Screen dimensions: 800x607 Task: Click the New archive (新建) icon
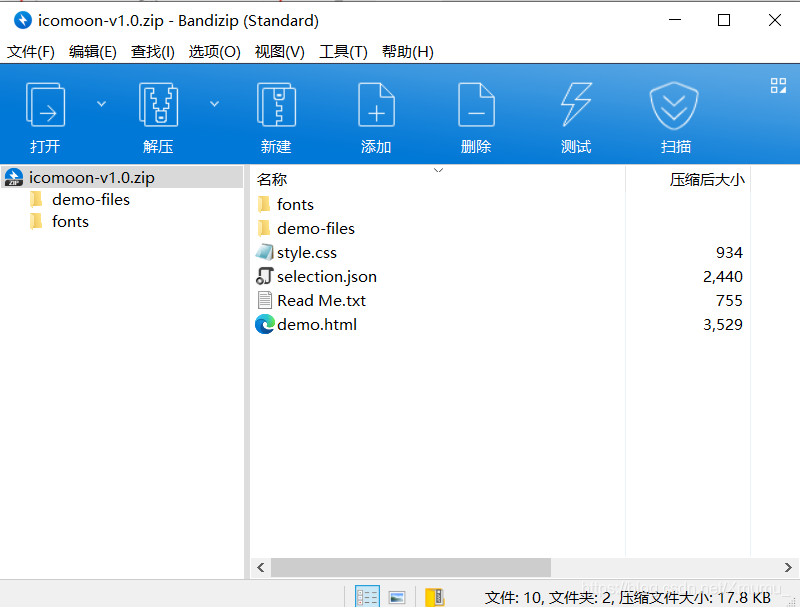pyautogui.click(x=276, y=105)
